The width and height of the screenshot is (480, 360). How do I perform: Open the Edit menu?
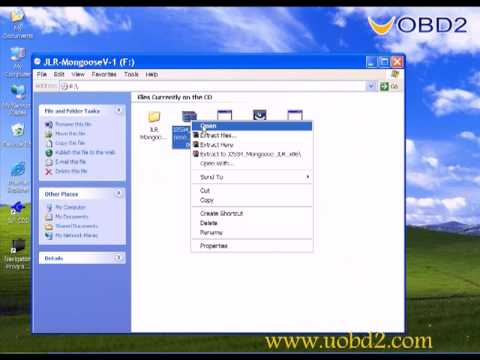[59, 74]
